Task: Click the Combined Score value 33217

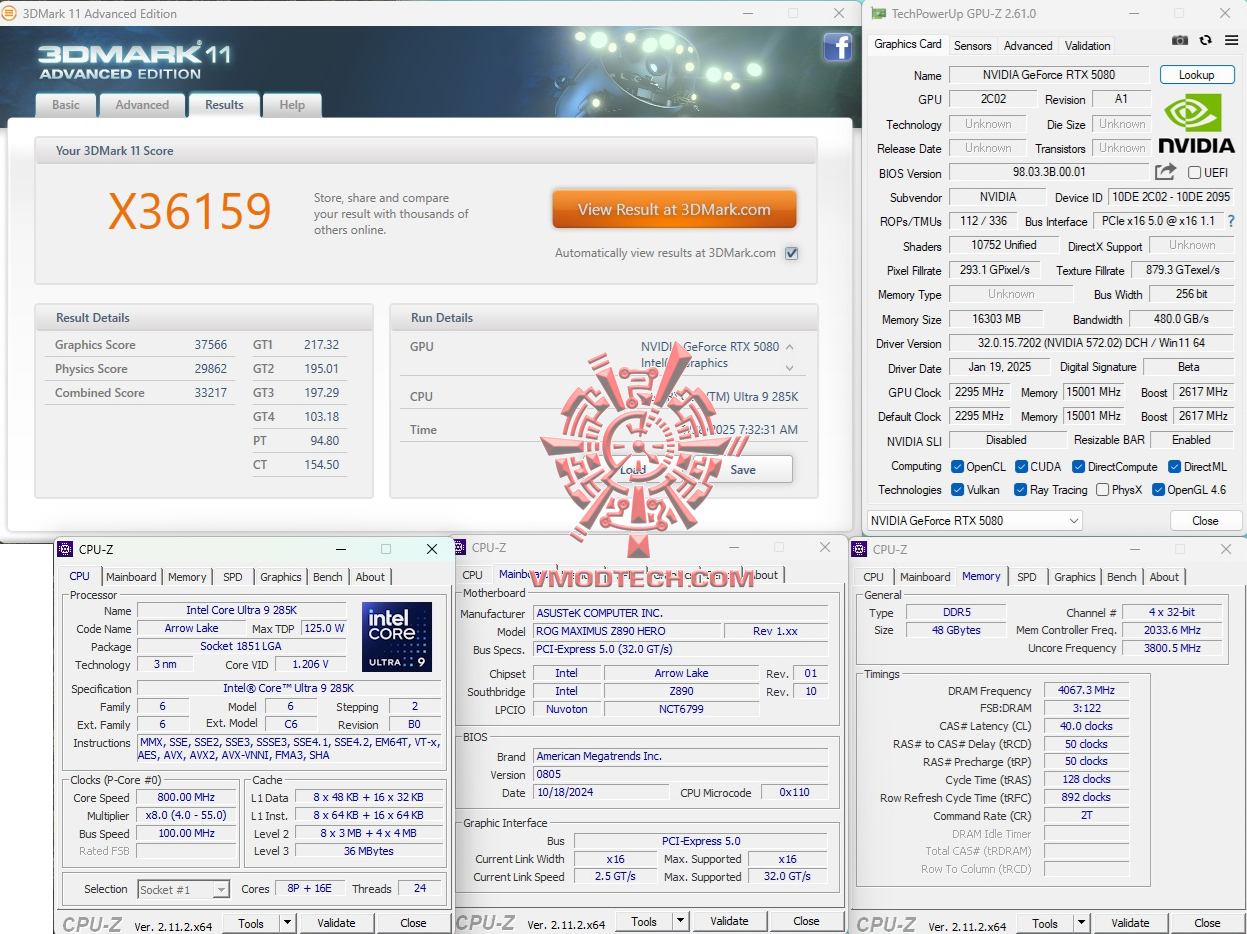Action: (x=211, y=393)
